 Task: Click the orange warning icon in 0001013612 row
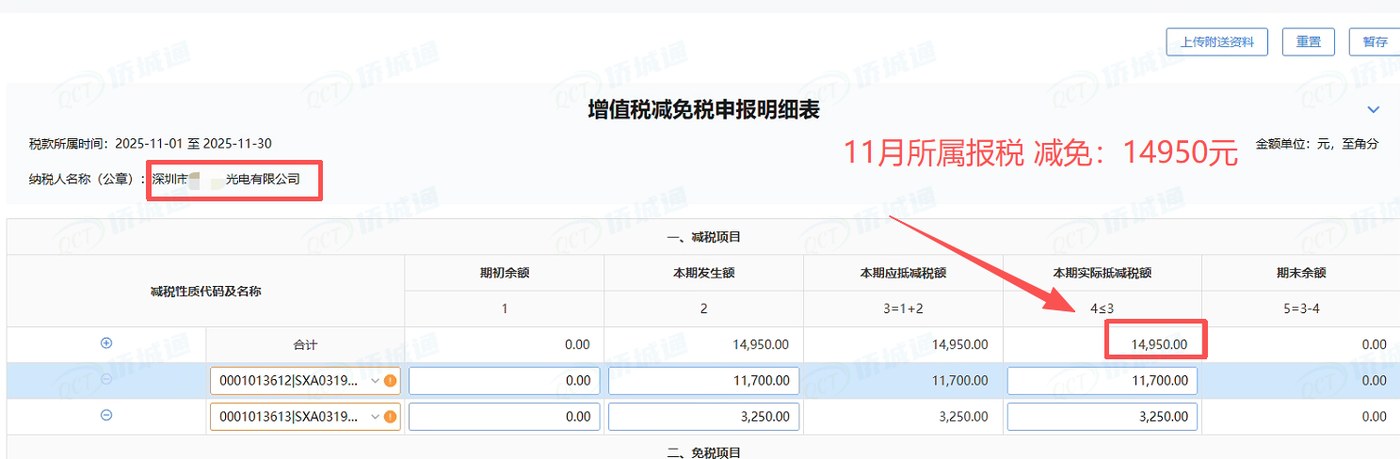point(390,381)
